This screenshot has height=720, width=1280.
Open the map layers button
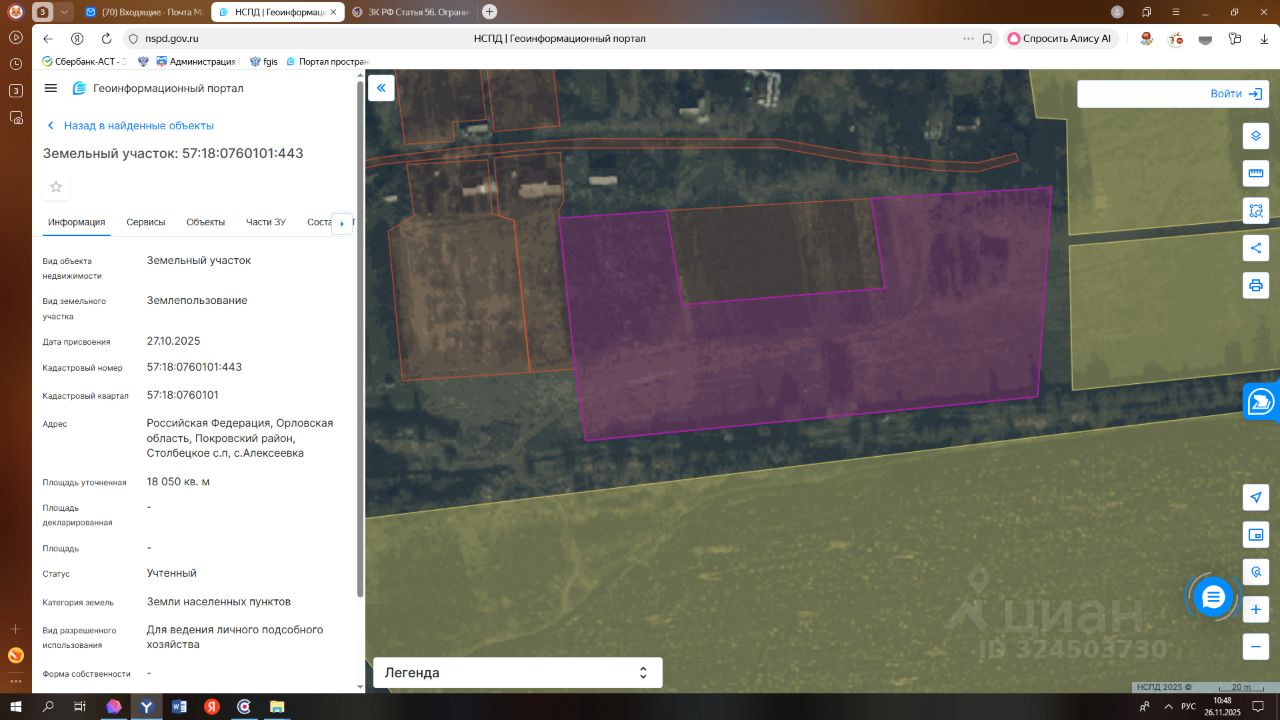tap(1256, 136)
